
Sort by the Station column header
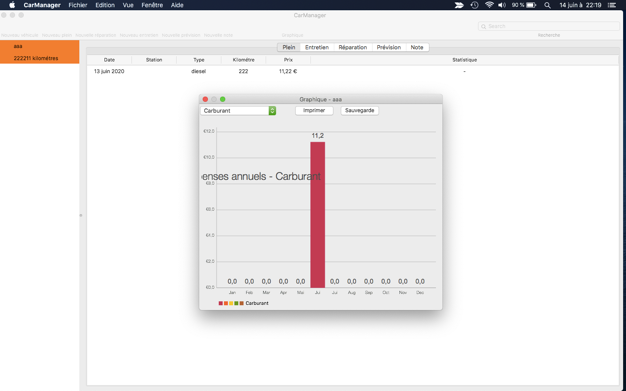154,60
